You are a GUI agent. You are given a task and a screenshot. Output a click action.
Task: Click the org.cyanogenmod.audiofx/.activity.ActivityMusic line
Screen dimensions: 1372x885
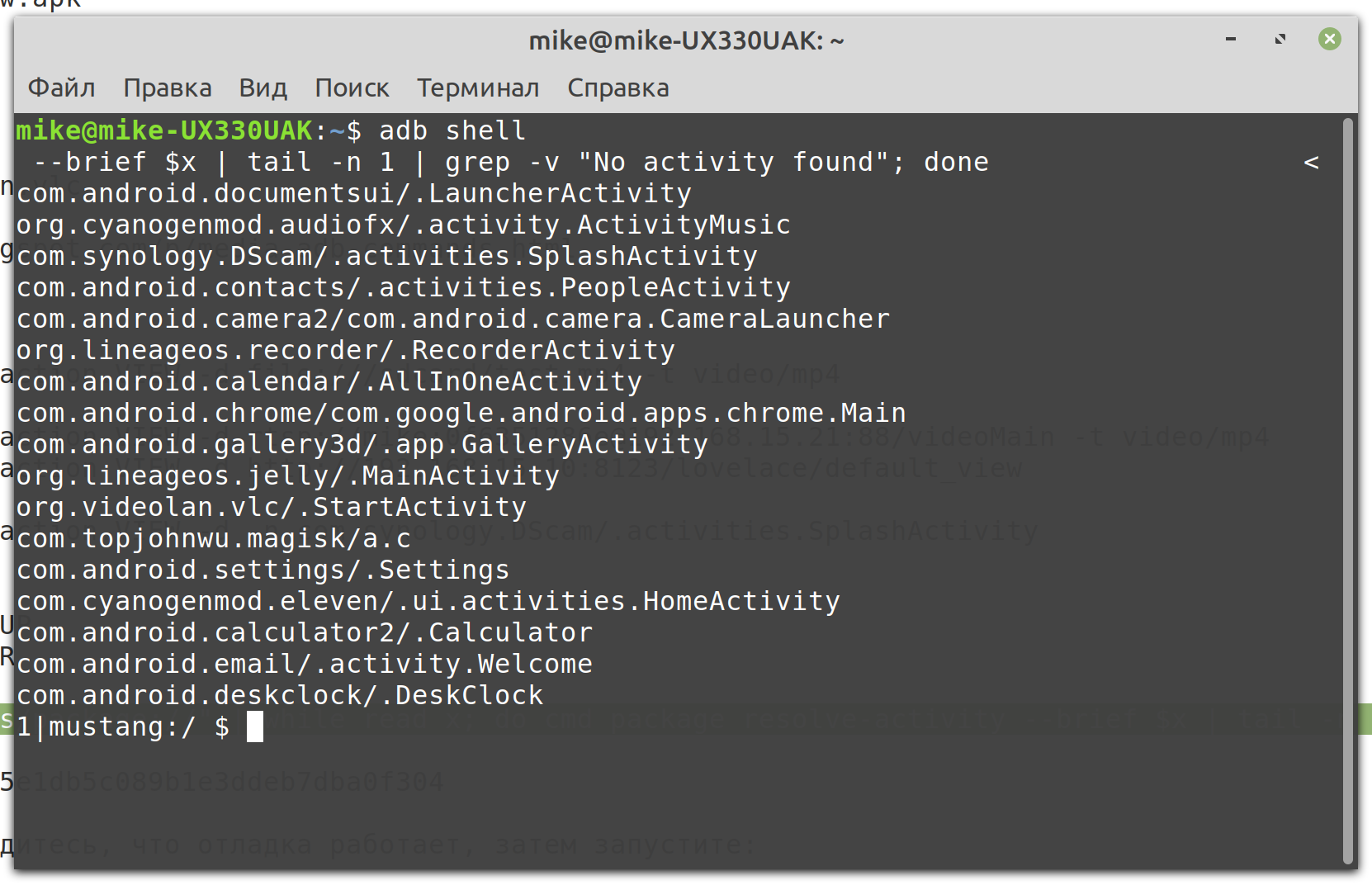[404, 225]
